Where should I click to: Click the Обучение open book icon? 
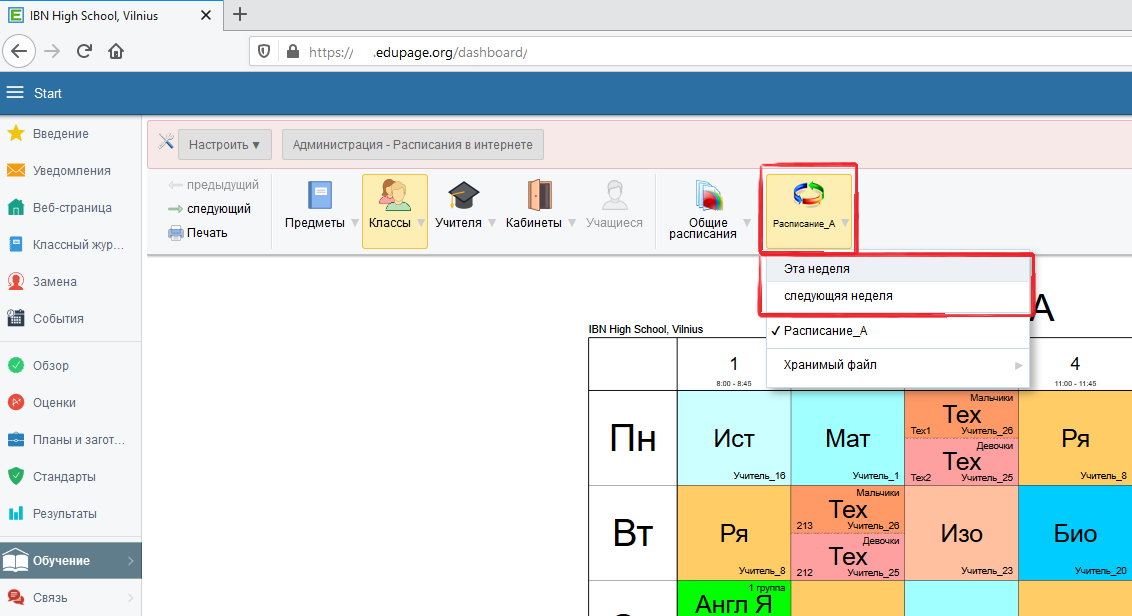pos(15,560)
